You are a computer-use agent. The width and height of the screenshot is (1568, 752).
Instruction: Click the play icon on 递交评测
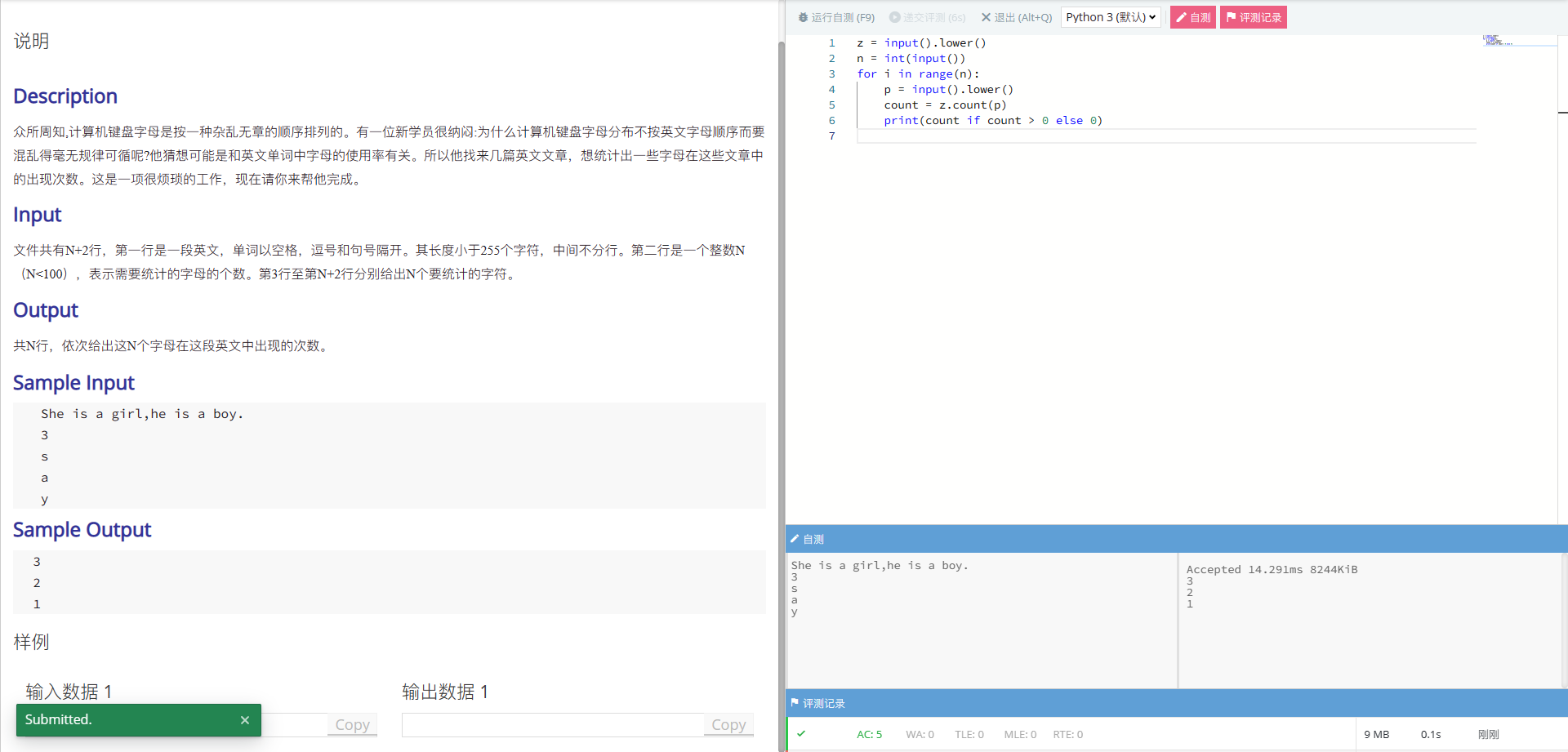point(894,17)
